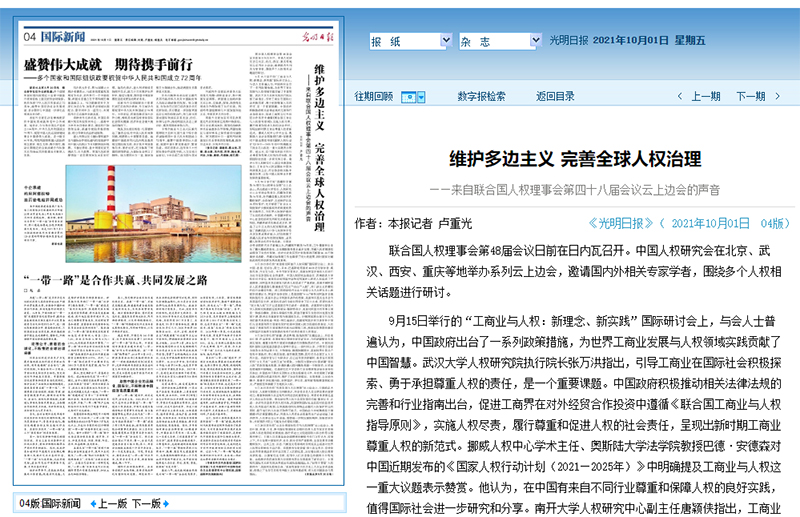The height and width of the screenshot is (517, 800).
Task: Jump to next page via 下一版
Action: pyautogui.click(x=146, y=503)
